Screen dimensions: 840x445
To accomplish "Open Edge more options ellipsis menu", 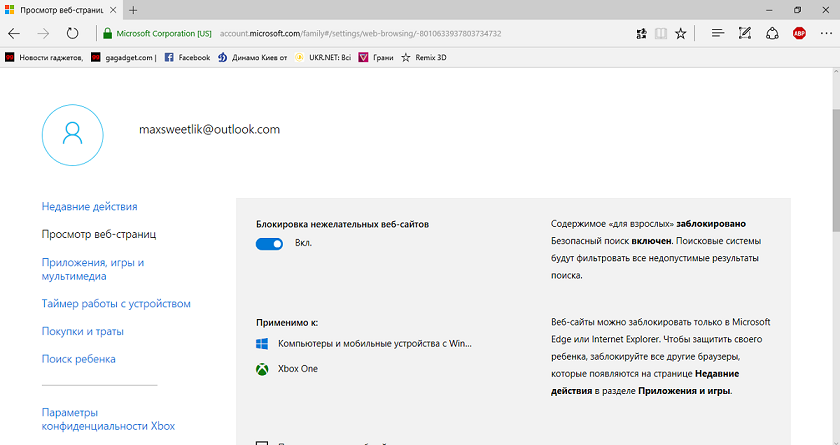I will (x=826, y=33).
